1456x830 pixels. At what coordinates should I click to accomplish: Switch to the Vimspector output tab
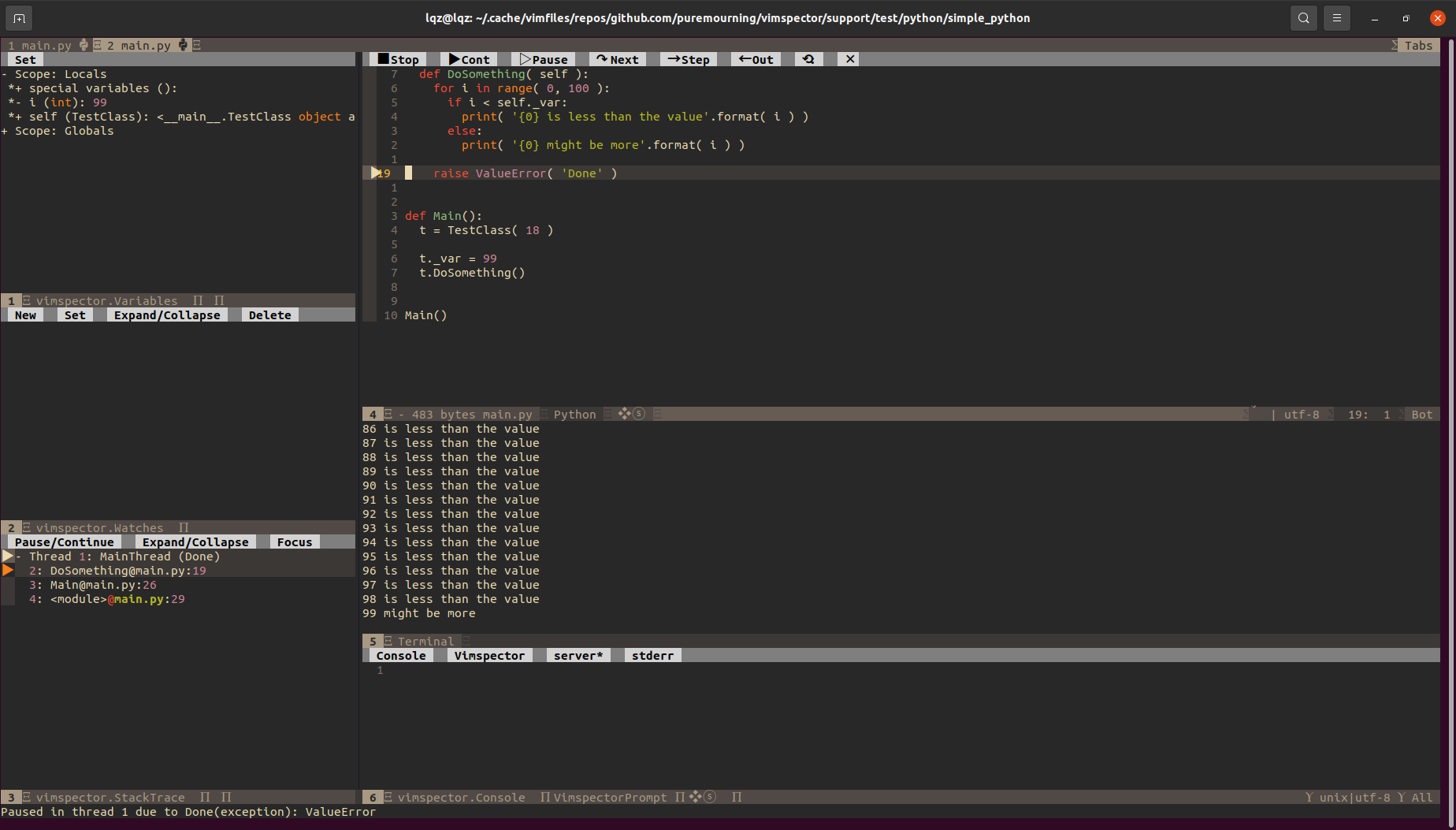click(x=489, y=655)
